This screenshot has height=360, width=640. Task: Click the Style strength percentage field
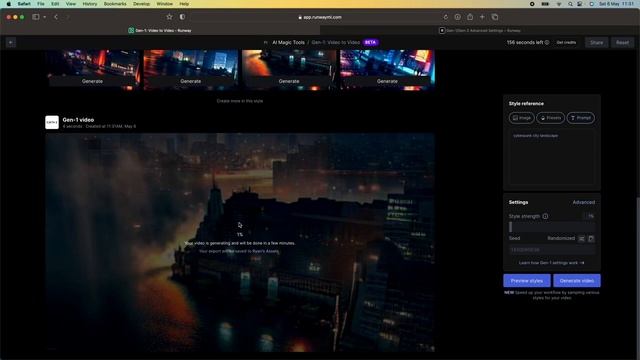coord(589,216)
